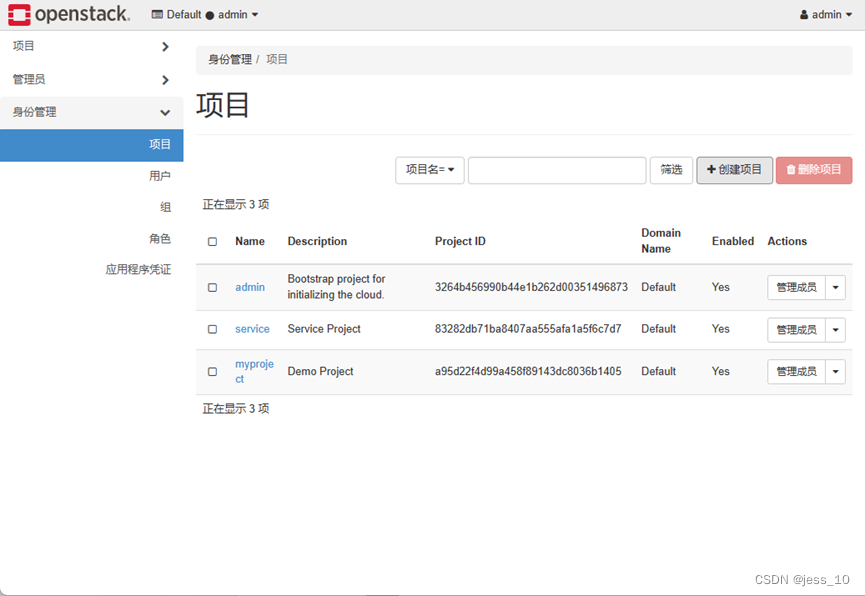This screenshot has height=596, width=865.
Task: Open the admin project link
Action: coord(250,288)
